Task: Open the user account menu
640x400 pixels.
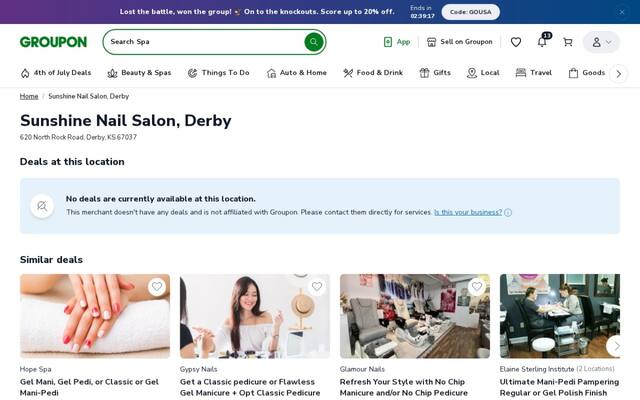Action: click(x=601, y=42)
